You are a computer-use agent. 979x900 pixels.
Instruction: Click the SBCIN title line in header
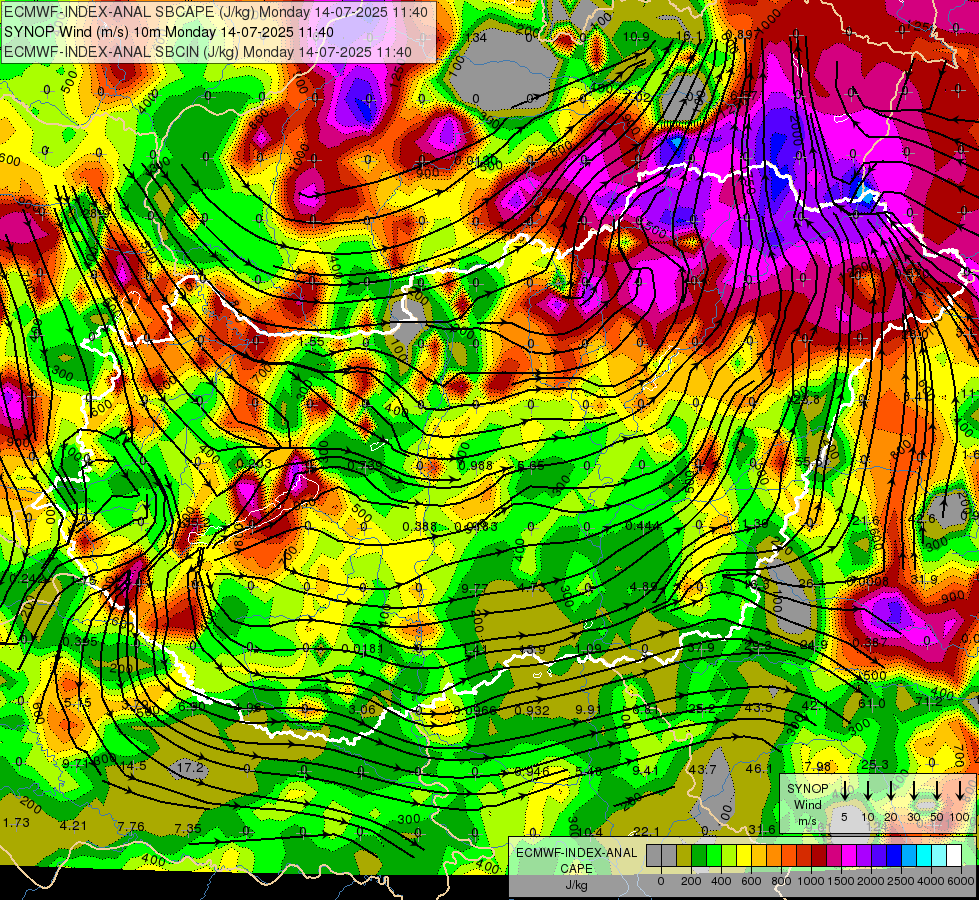tap(208, 52)
